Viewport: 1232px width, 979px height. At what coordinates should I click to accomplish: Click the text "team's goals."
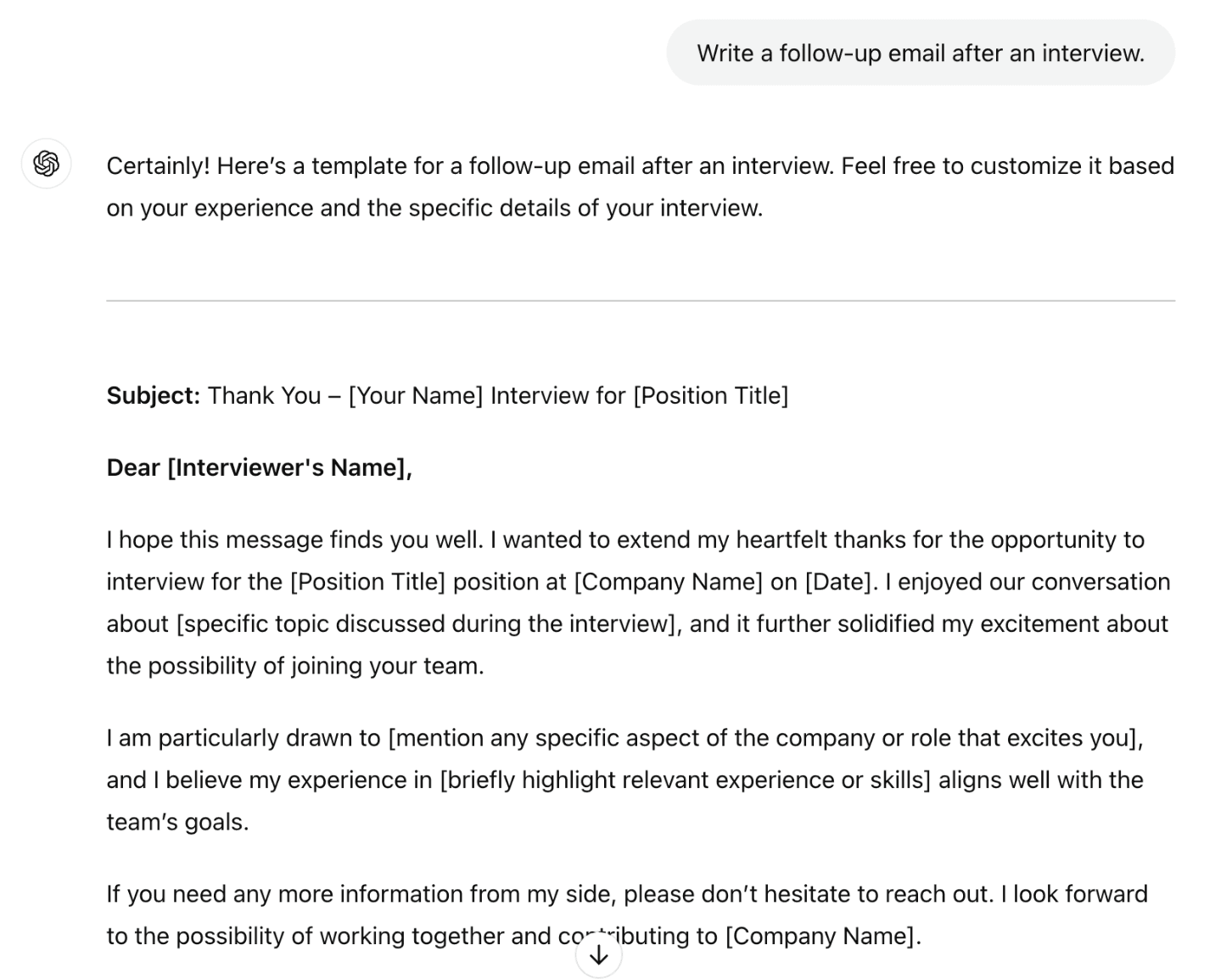[178, 822]
